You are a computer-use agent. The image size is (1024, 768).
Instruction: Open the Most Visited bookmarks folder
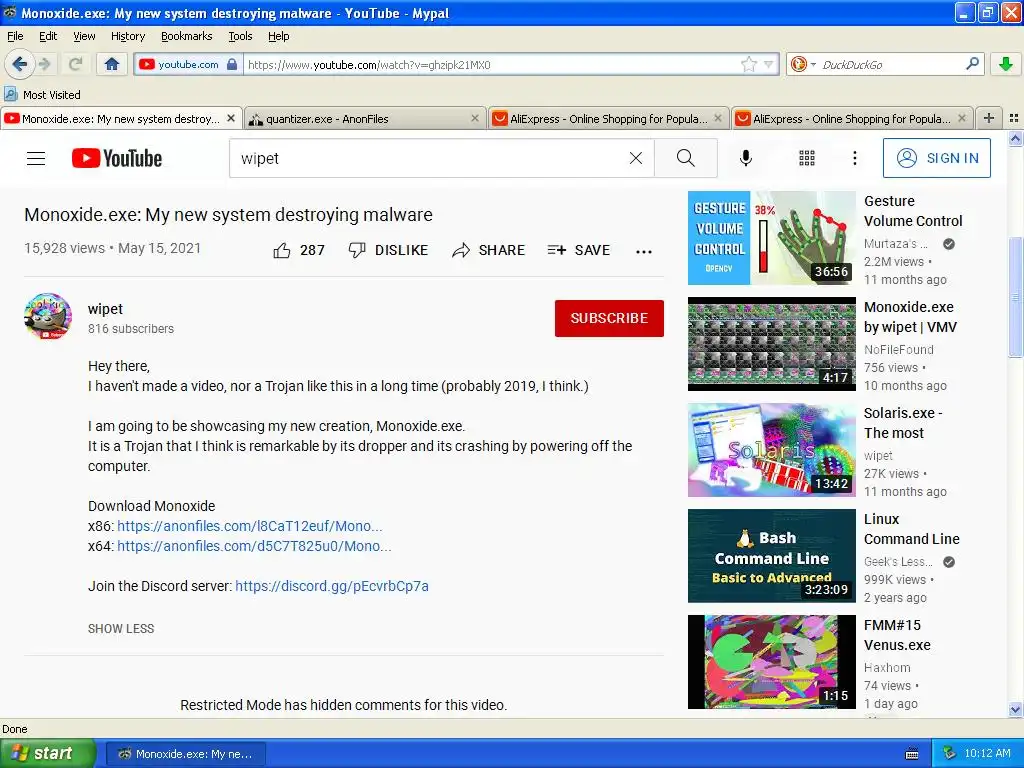click(42, 95)
